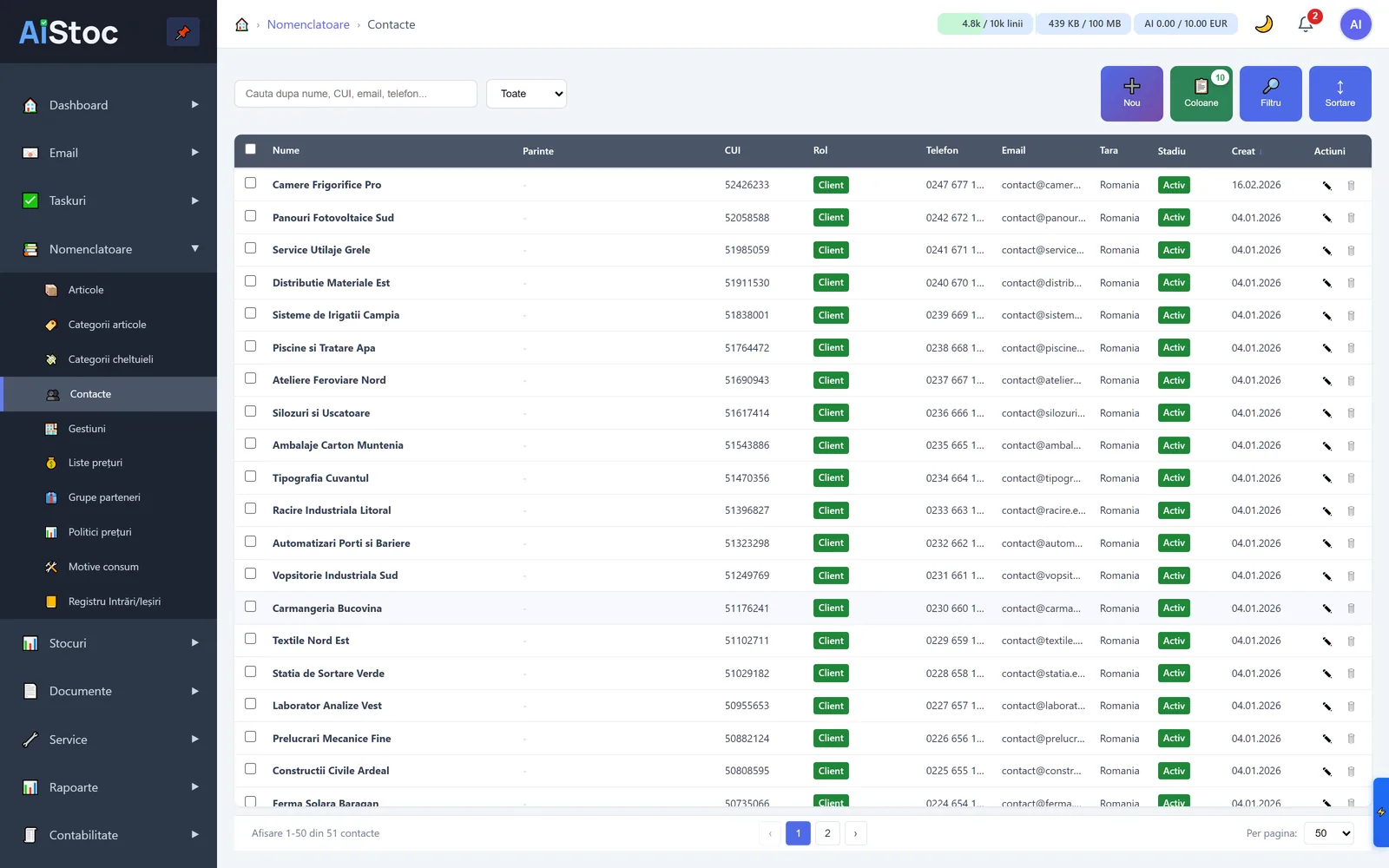Focus the contact search field

tap(356, 94)
